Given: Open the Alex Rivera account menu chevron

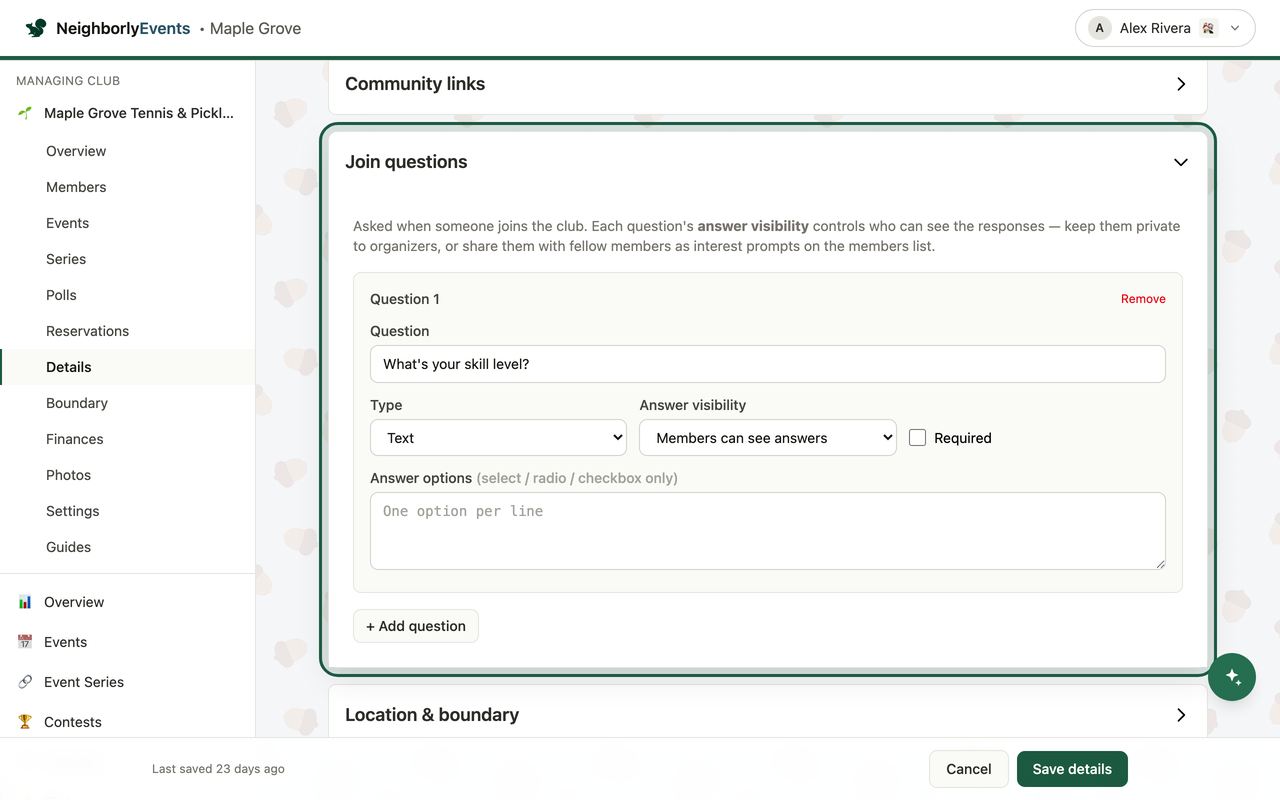Looking at the screenshot, I should pos(1235,28).
